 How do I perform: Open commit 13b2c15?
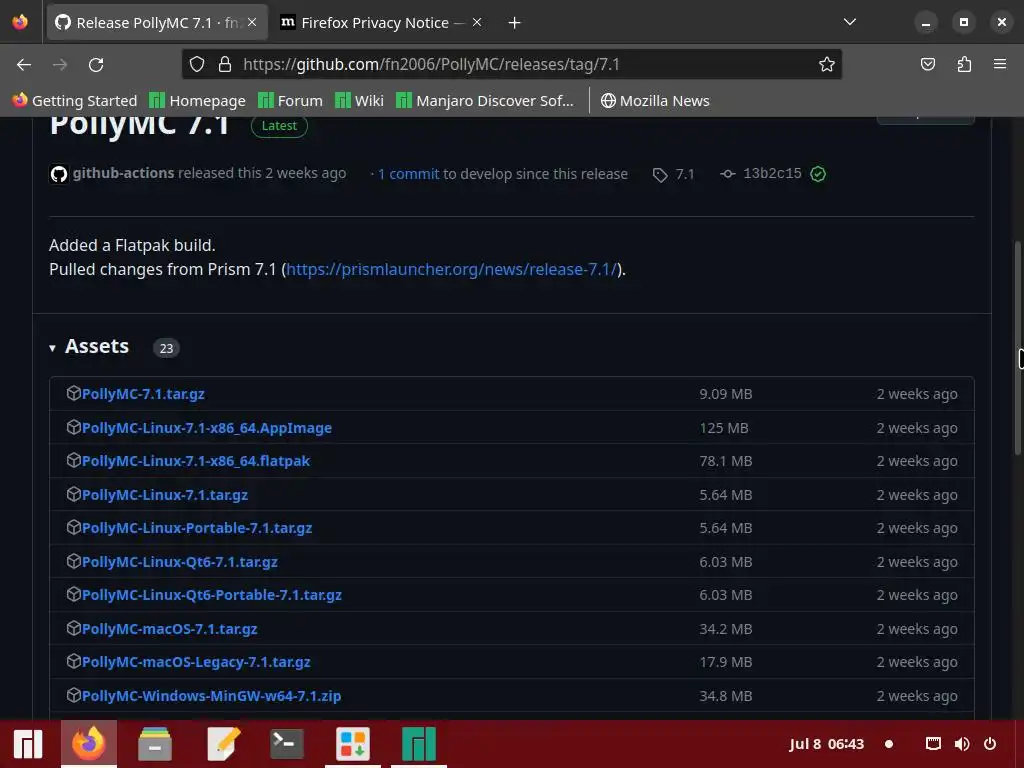[772, 173]
